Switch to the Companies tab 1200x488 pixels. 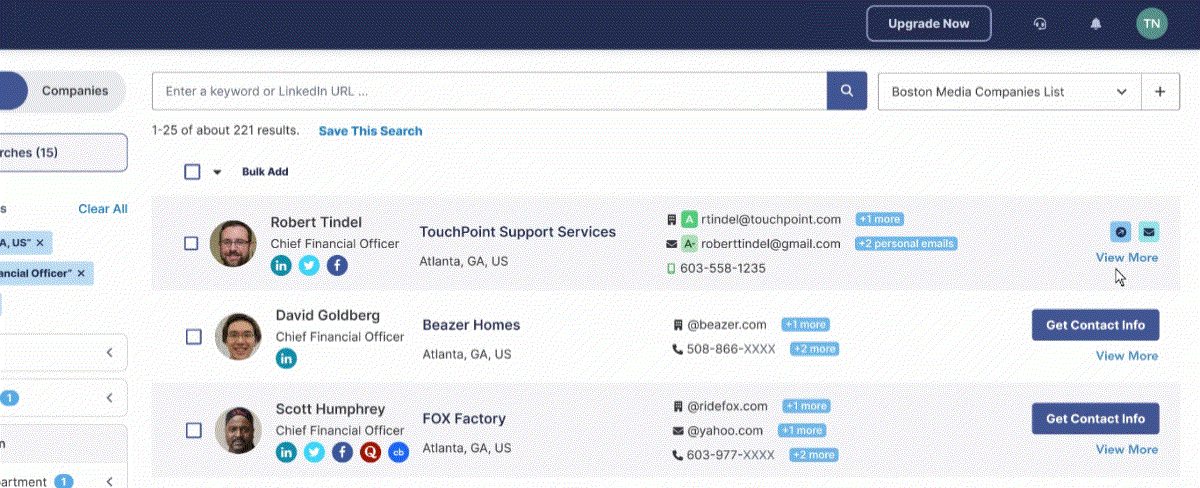tap(75, 91)
